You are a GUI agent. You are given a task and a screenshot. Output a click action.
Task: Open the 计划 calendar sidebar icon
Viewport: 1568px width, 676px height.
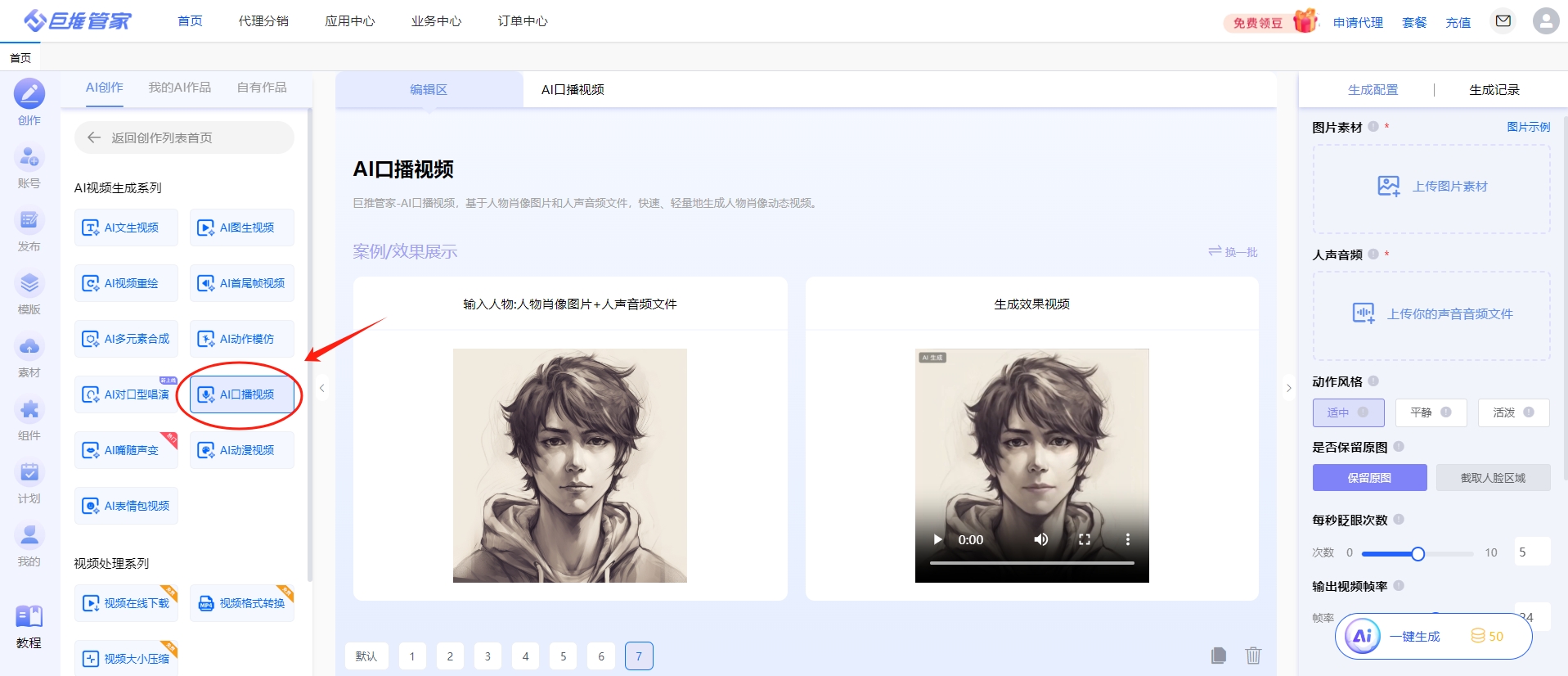pos(29,472)
